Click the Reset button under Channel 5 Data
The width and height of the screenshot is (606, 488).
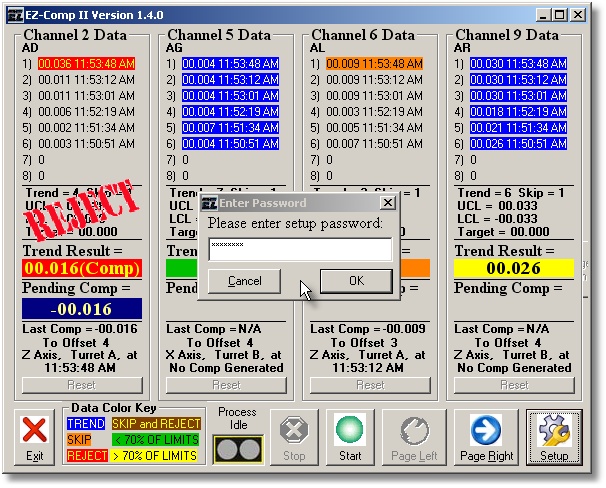tap(226, 385)
